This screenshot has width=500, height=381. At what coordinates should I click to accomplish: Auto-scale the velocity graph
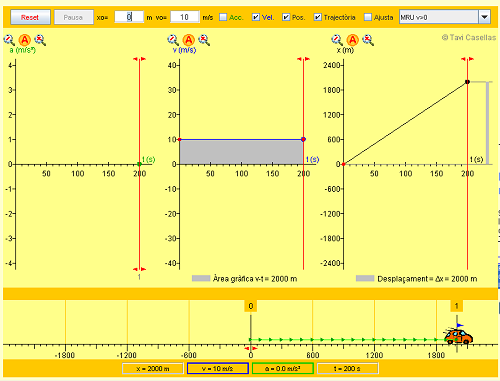click(189, 40)
